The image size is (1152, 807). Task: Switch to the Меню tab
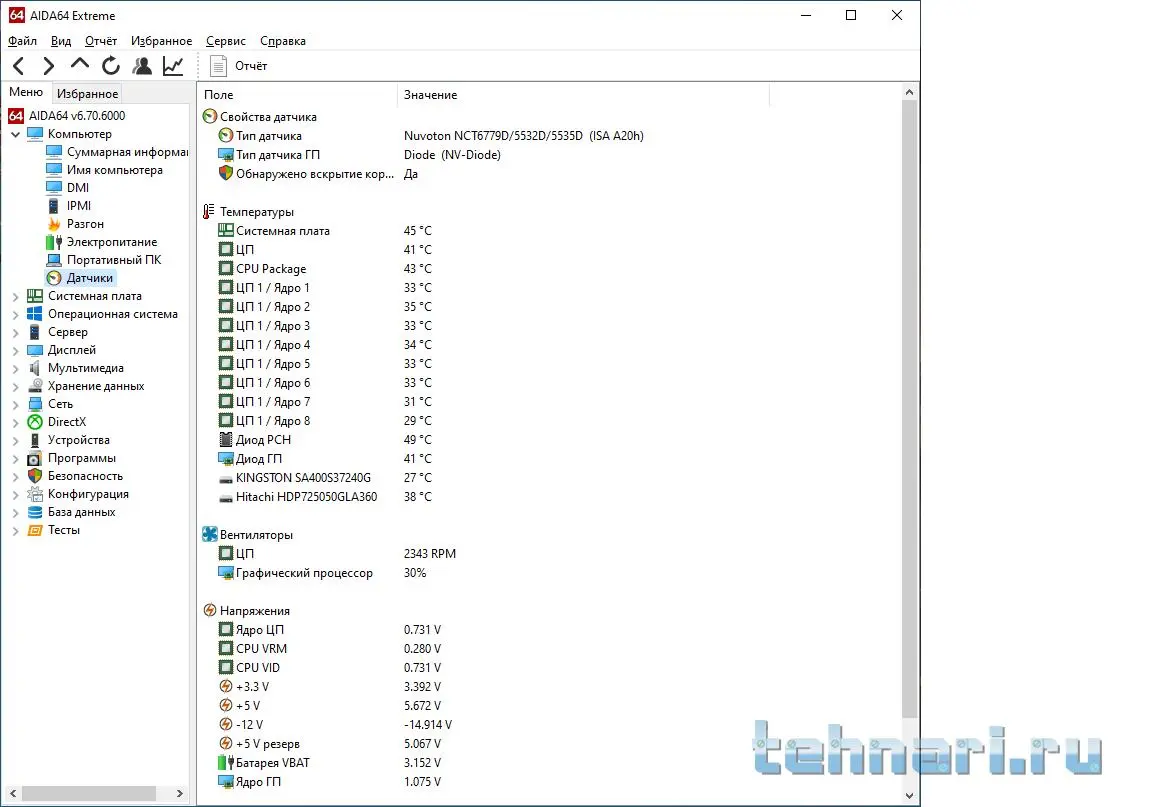pyautogui.click(x=26, y=93)
